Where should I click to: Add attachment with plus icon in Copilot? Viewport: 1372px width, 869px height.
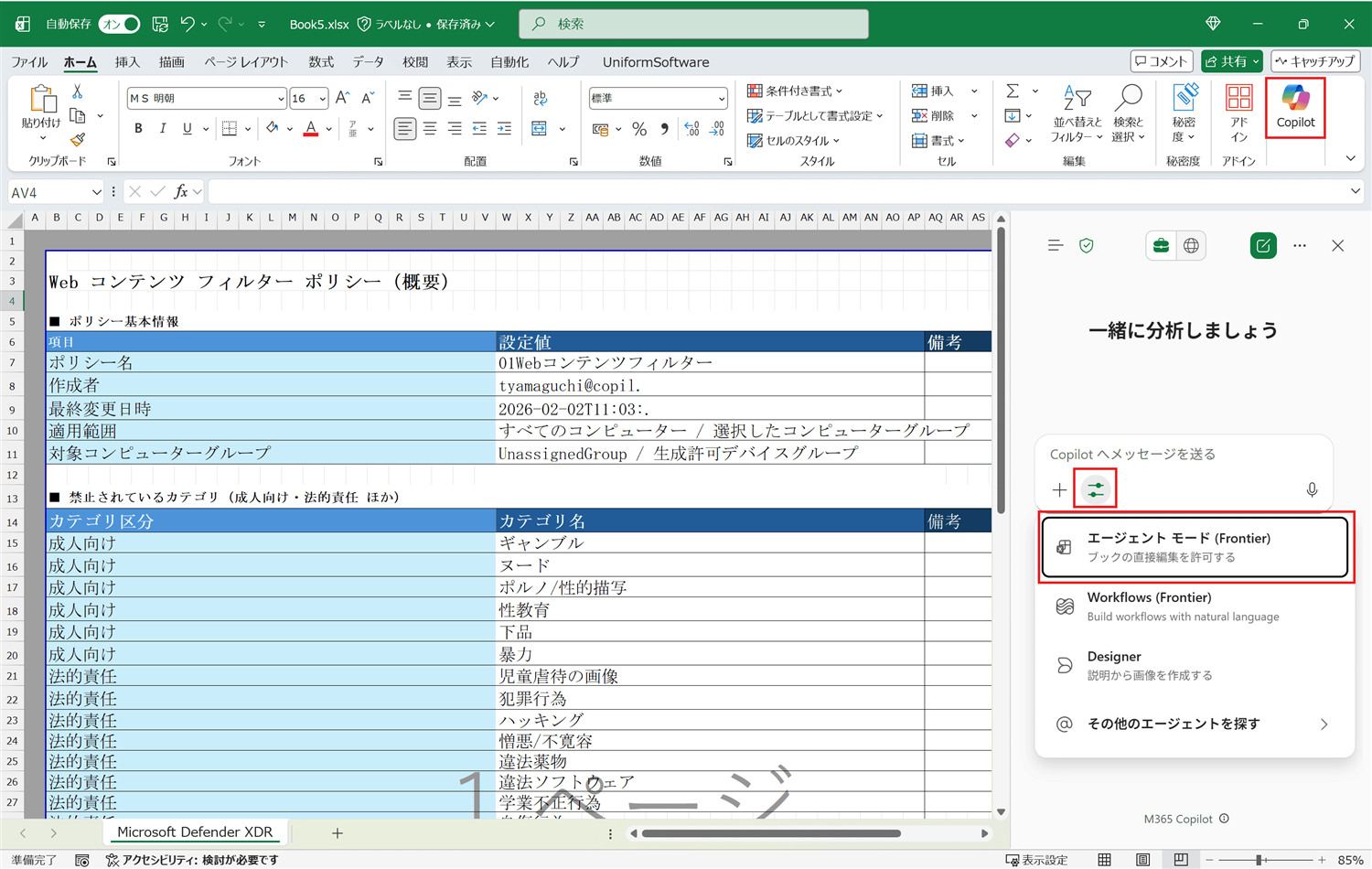pos(1059,489)
